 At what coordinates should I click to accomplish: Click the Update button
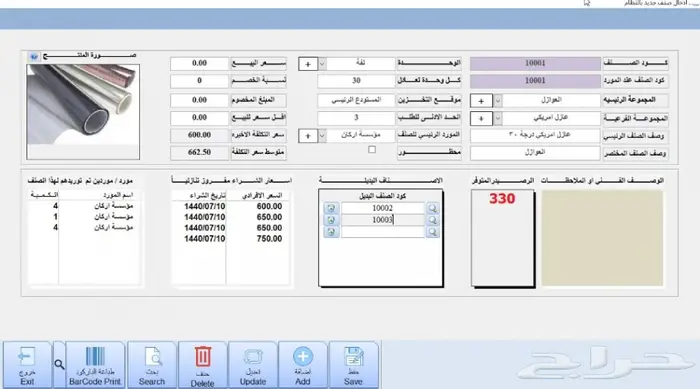[253, 365]
